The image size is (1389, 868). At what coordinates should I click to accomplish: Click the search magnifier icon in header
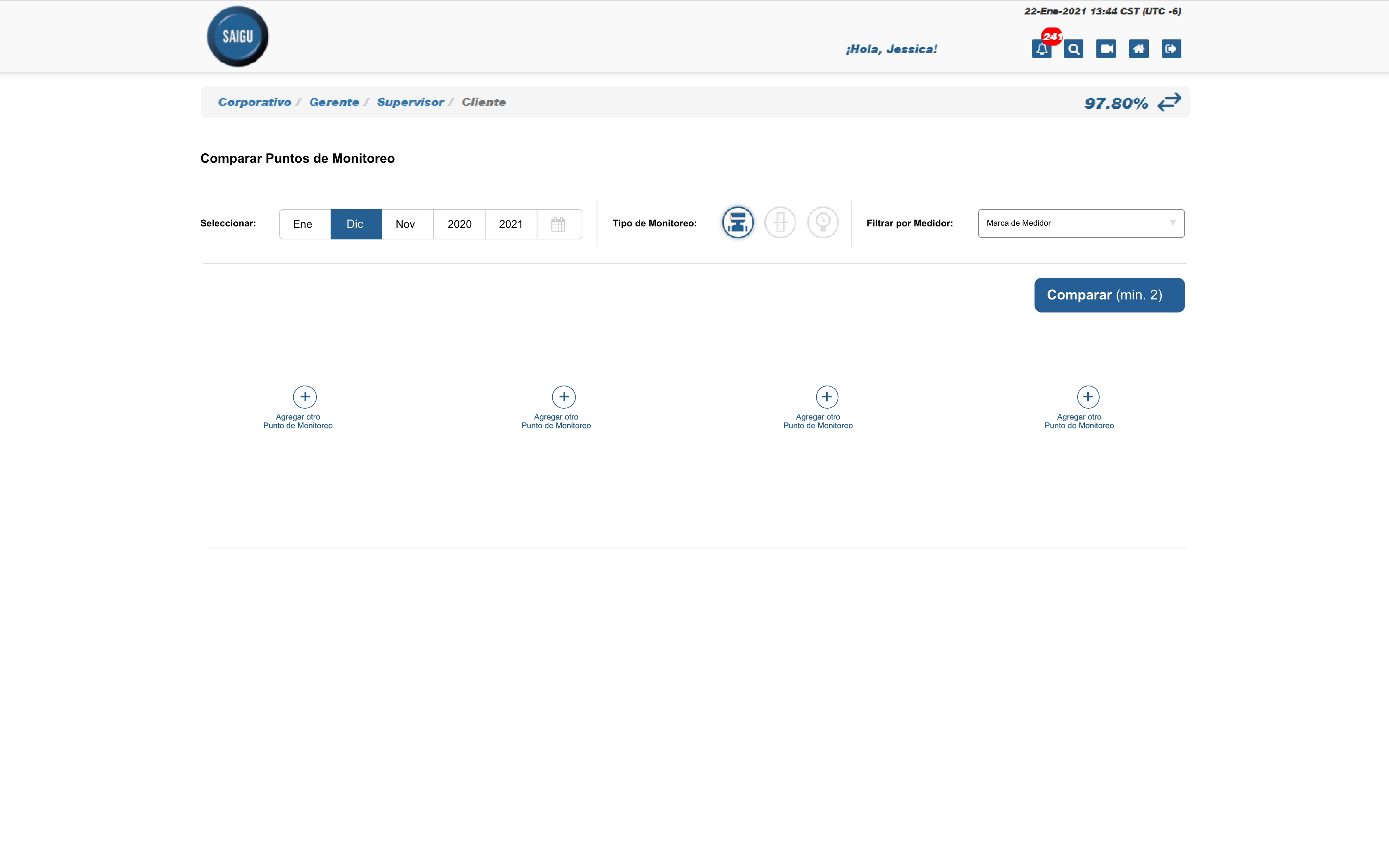(1073, 50)
